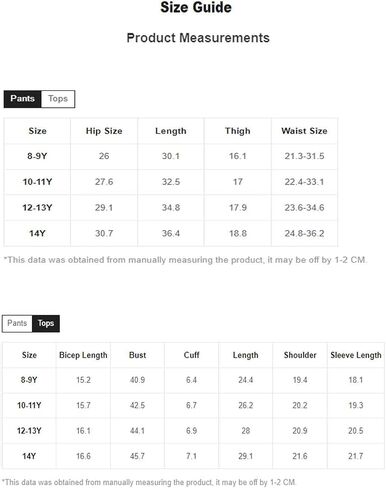
Task: Switch to Tops tab in upper table
Action: coord(58,99)
